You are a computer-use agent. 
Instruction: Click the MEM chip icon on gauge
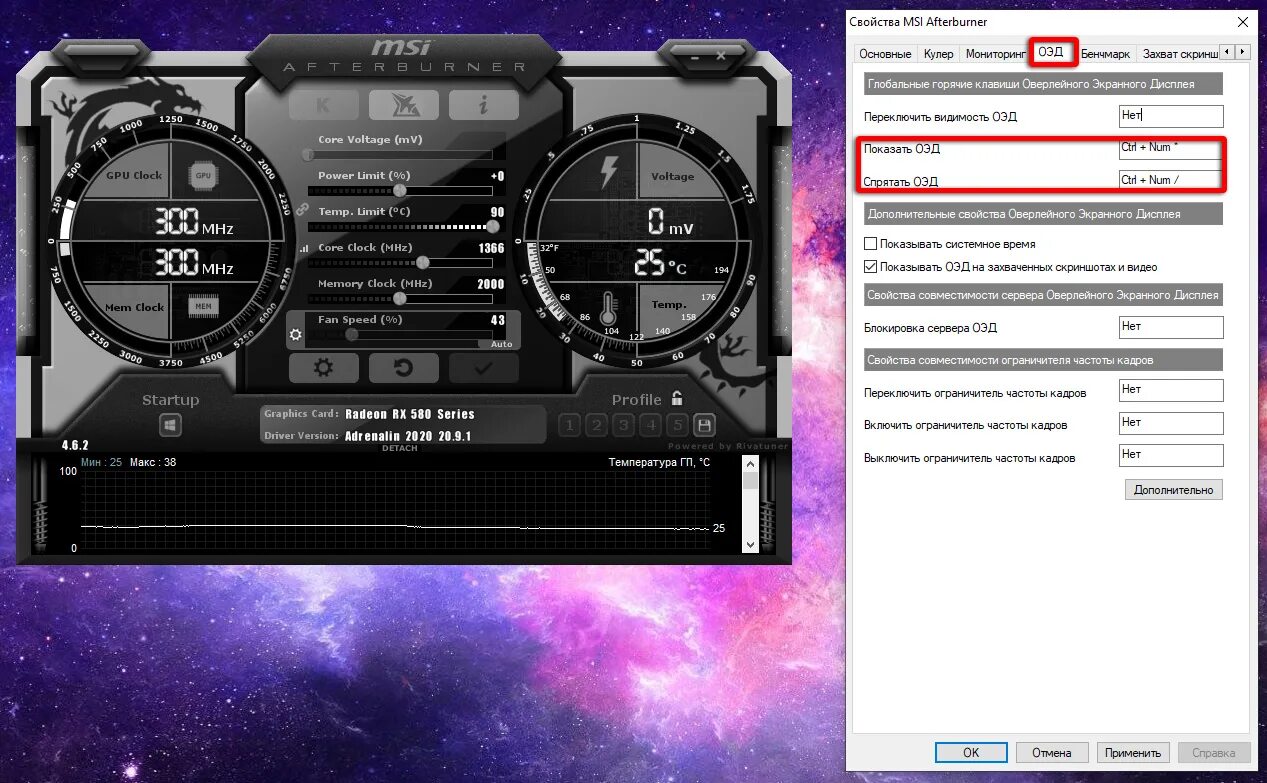pos(203,307)
